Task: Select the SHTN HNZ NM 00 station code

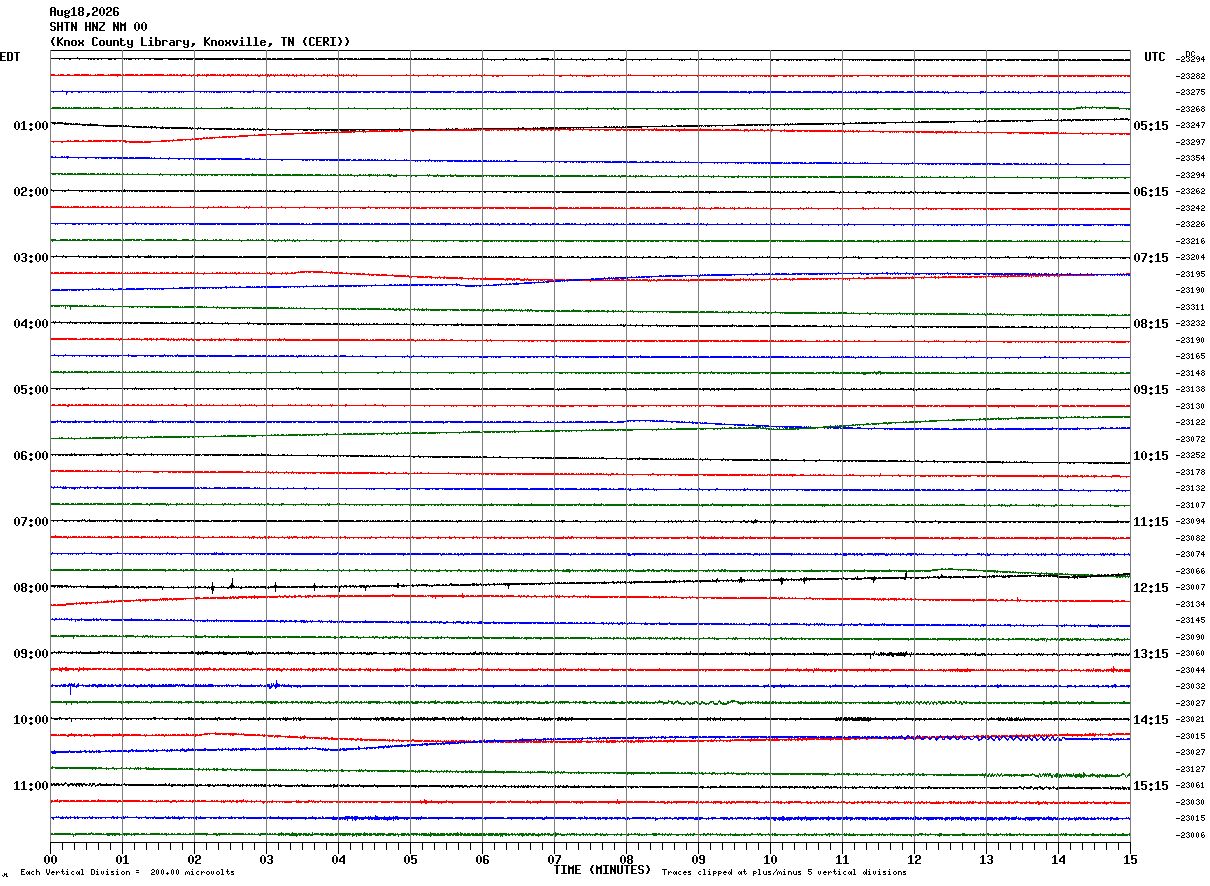Action: point(98,27)
